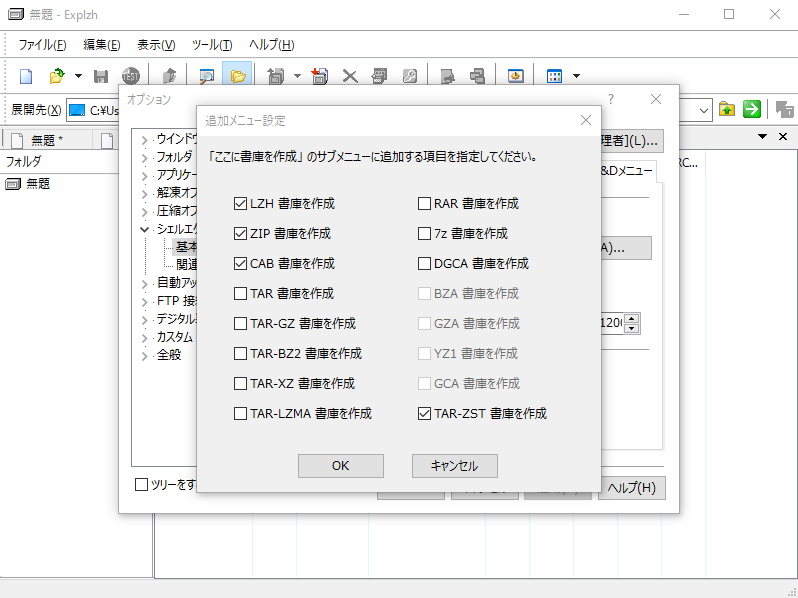The image size is (798, 598).
Task: Collapse シェルエクステンション node in options tree
Action: click(145, 230)
